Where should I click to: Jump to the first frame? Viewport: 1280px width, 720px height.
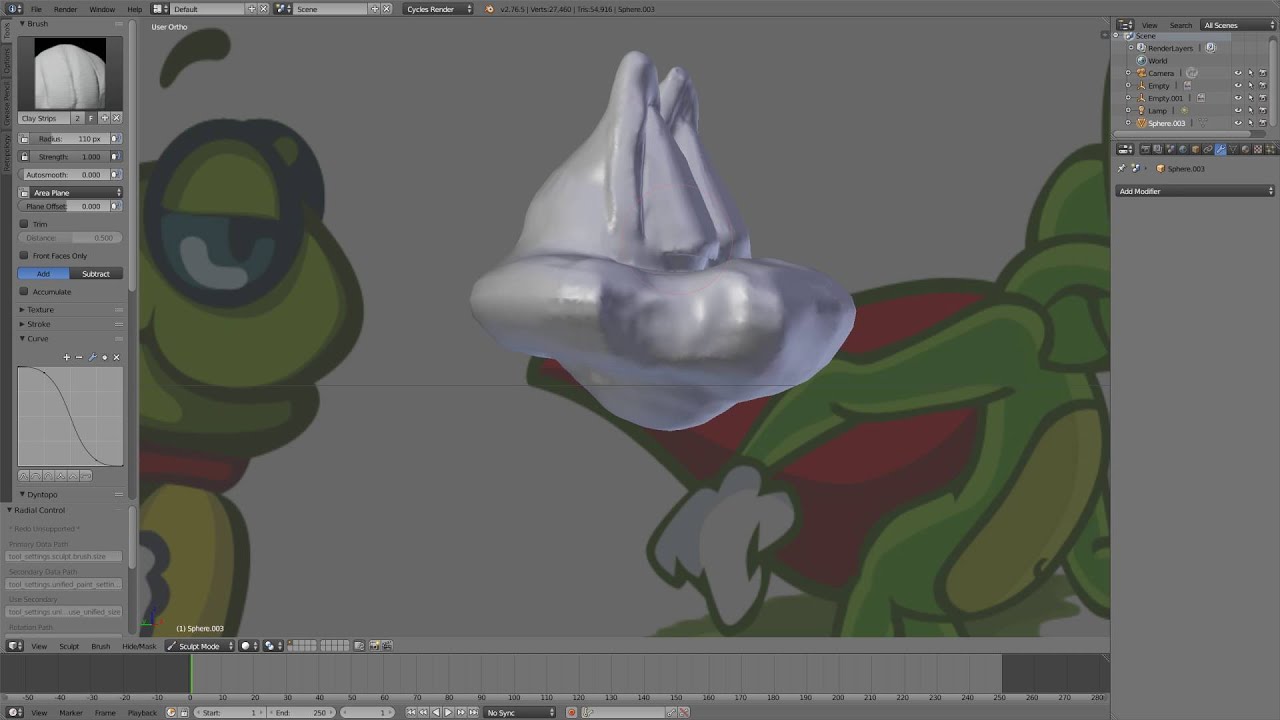coord(410,712)
